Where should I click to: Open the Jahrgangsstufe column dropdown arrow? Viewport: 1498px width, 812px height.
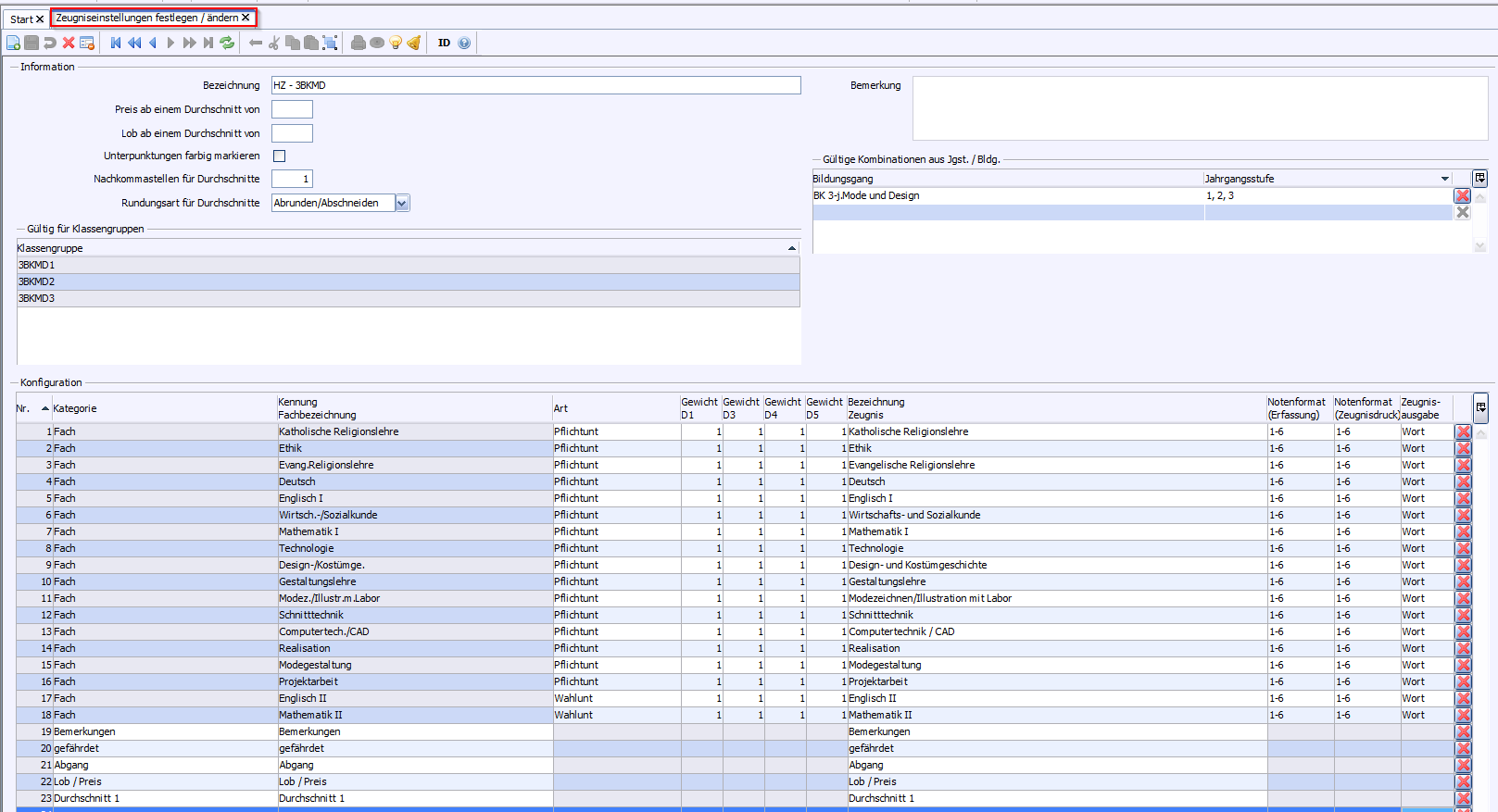[x=1444, y=179]
